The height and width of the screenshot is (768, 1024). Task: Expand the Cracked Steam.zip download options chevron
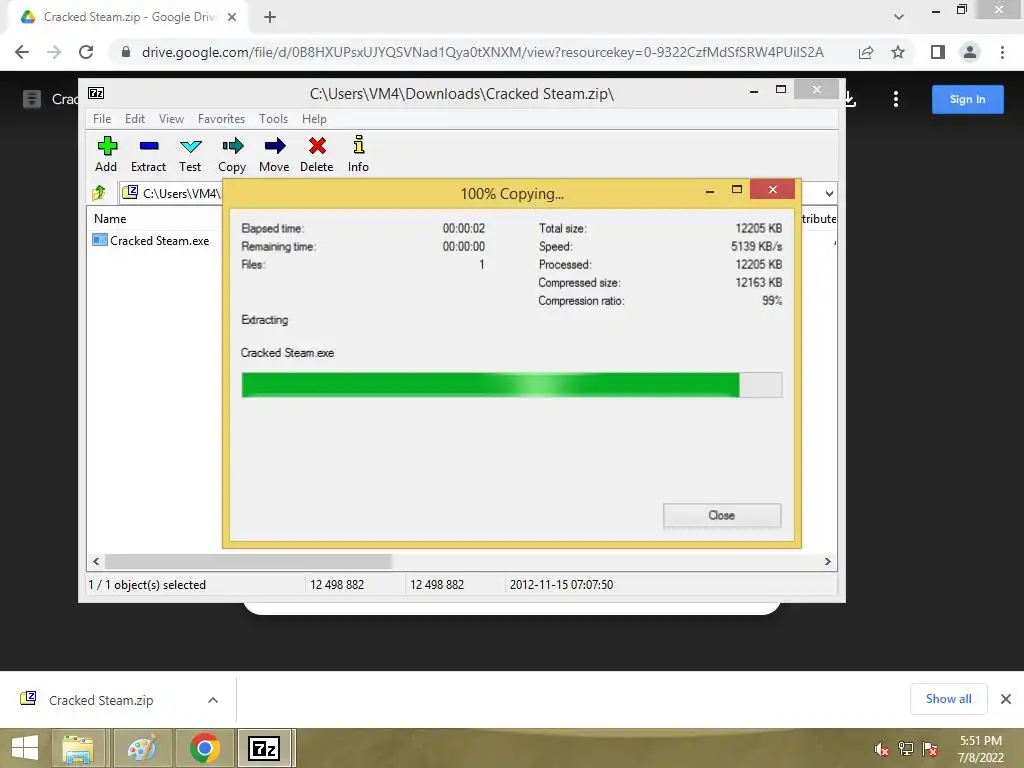(213, 699)
